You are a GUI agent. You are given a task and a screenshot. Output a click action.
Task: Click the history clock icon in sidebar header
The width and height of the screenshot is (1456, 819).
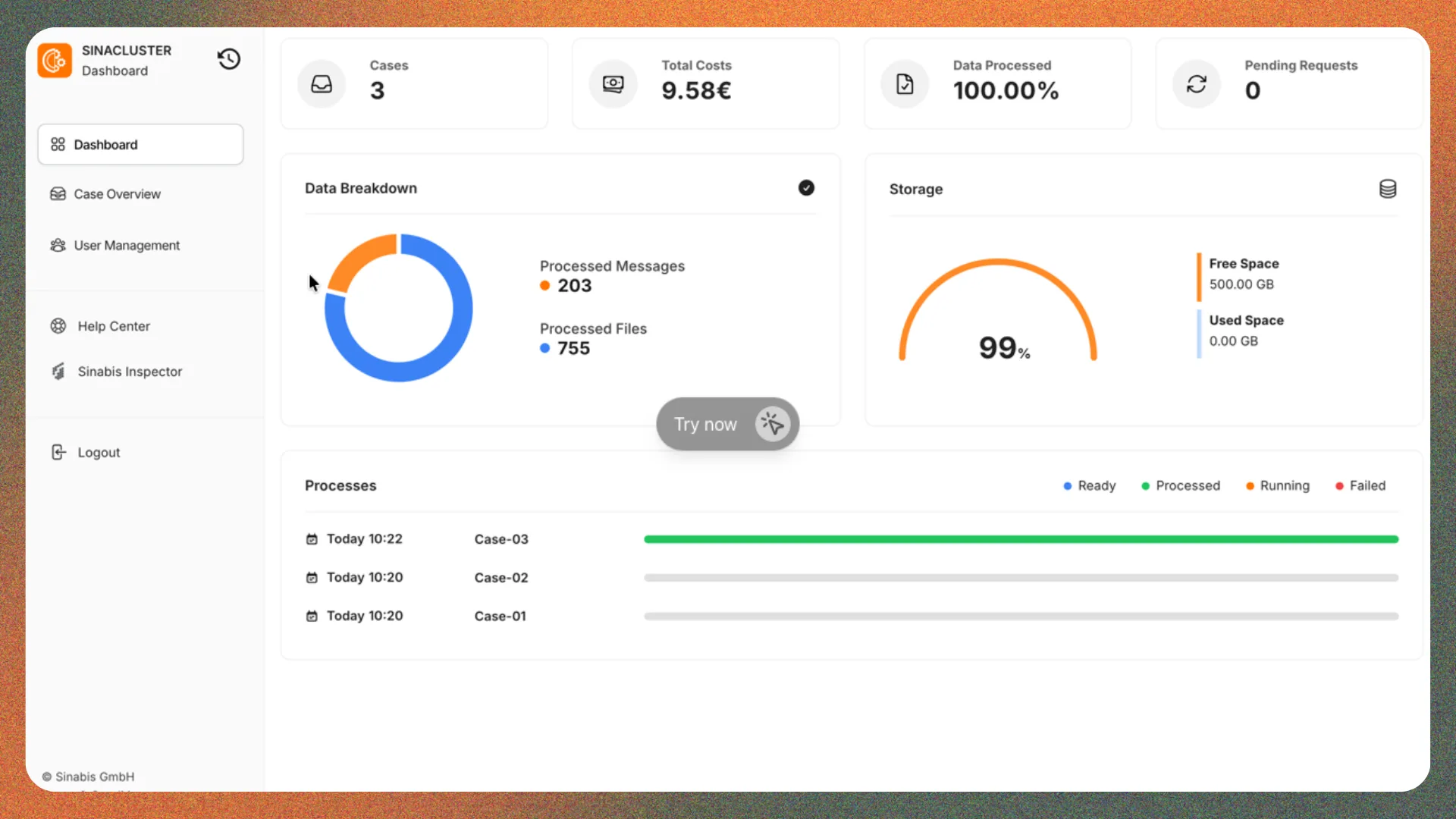(229, 59)
